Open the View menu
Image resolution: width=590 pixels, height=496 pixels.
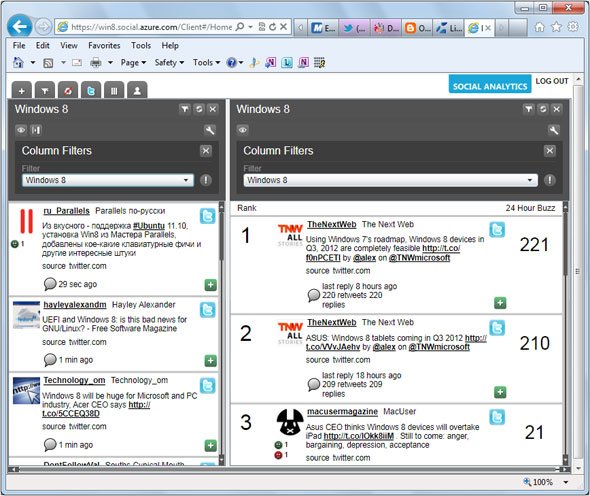69,46
